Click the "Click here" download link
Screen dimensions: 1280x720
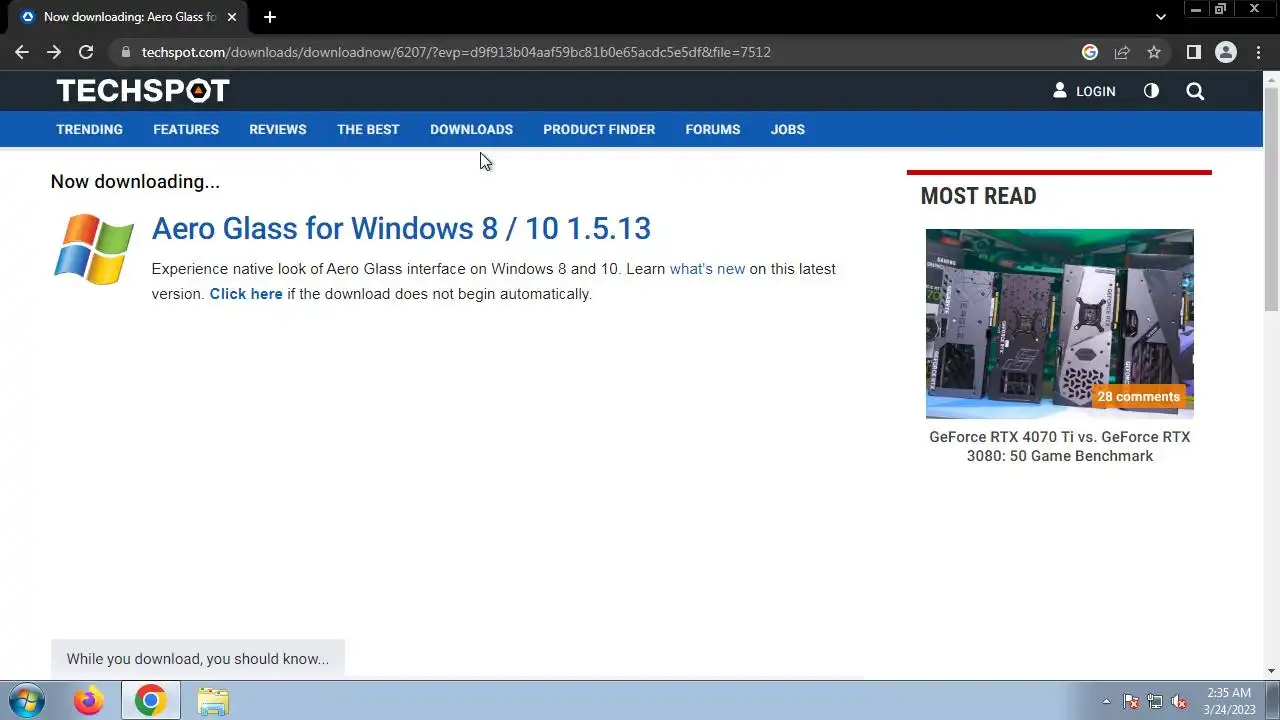(246, 294)
